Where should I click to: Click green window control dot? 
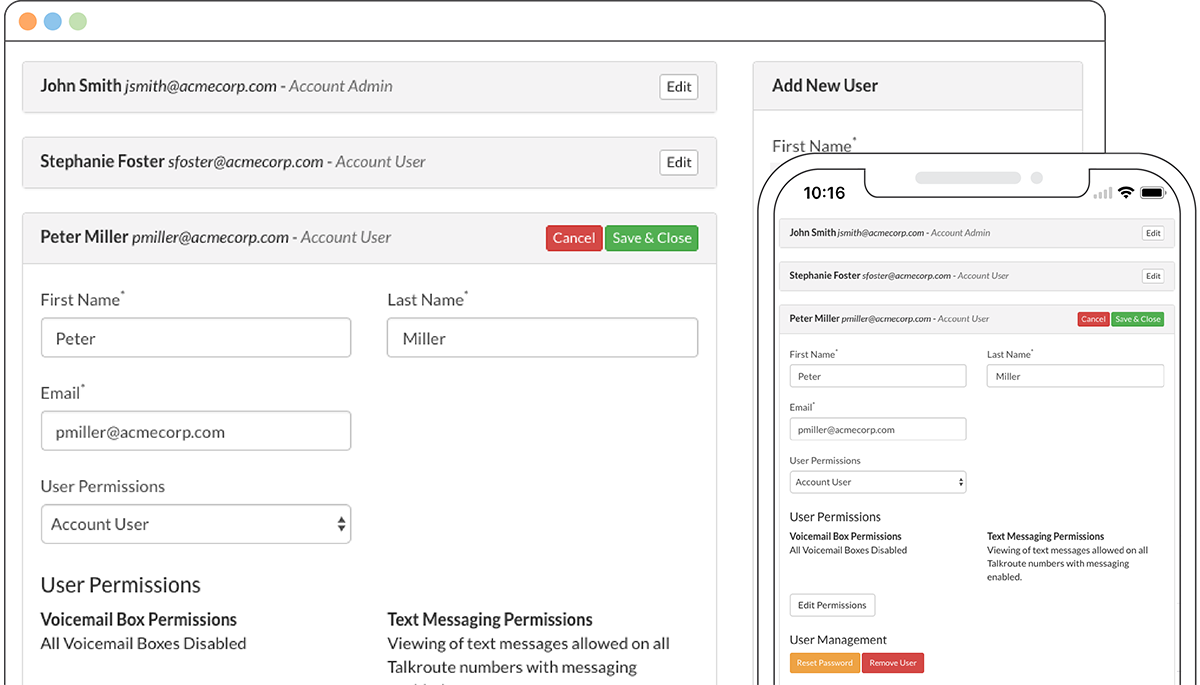(78, 21)
